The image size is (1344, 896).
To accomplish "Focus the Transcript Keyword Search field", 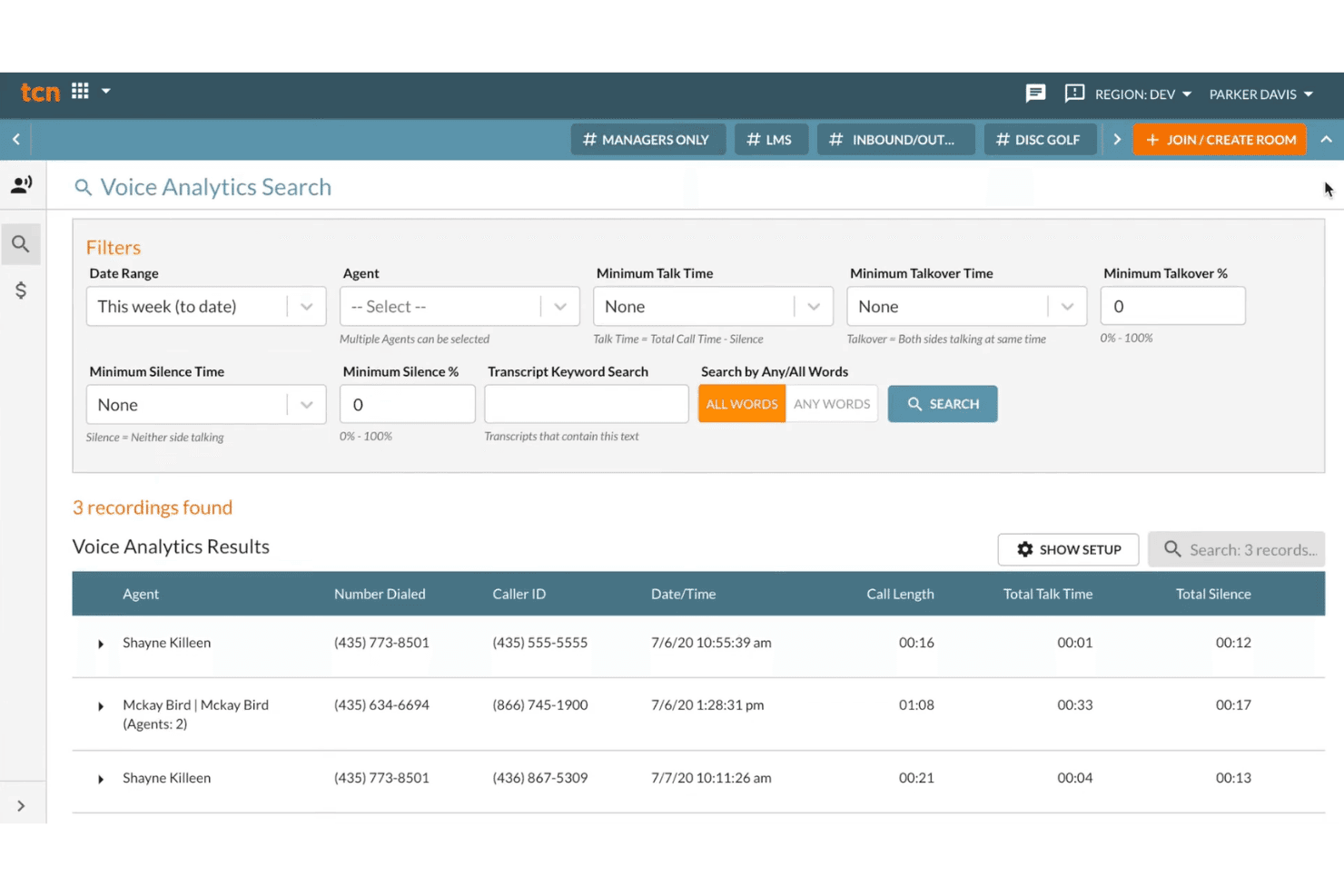I will tap(587, 404).
